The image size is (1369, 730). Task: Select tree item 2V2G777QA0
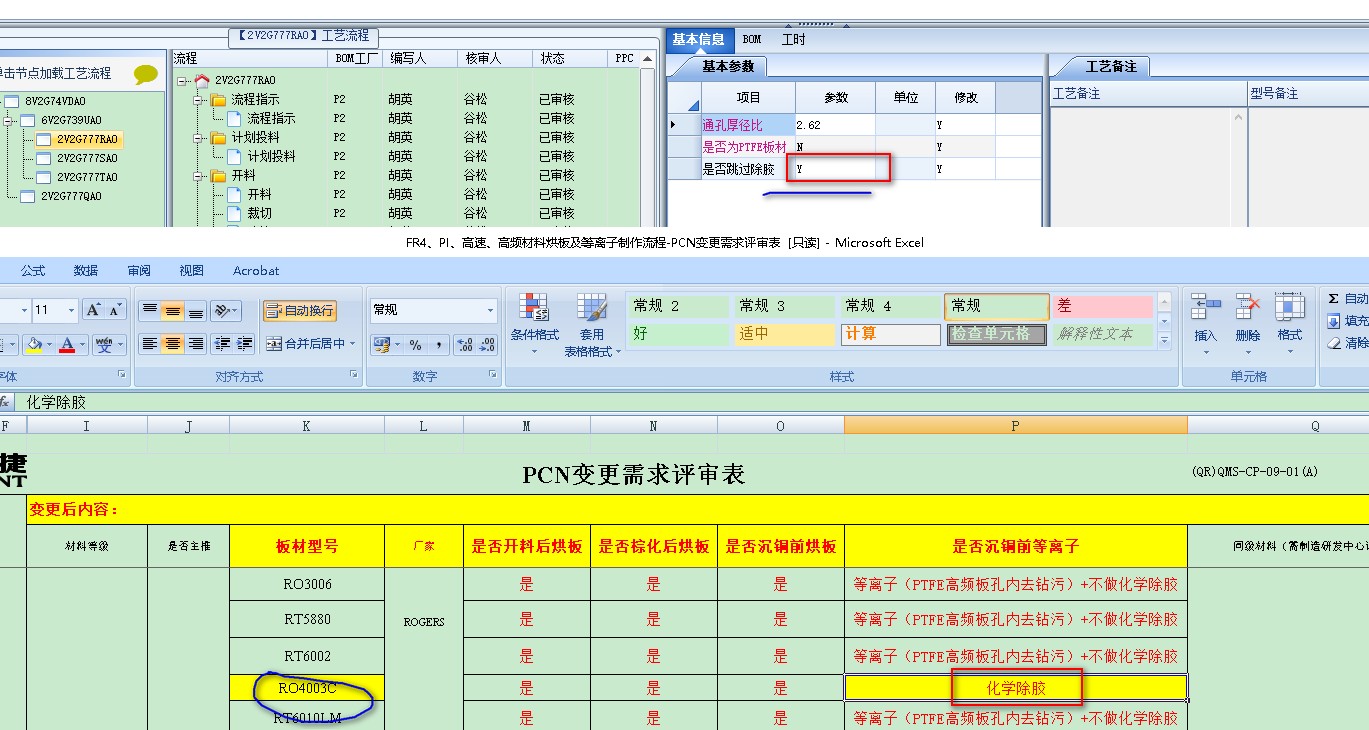tap(71, 196)
